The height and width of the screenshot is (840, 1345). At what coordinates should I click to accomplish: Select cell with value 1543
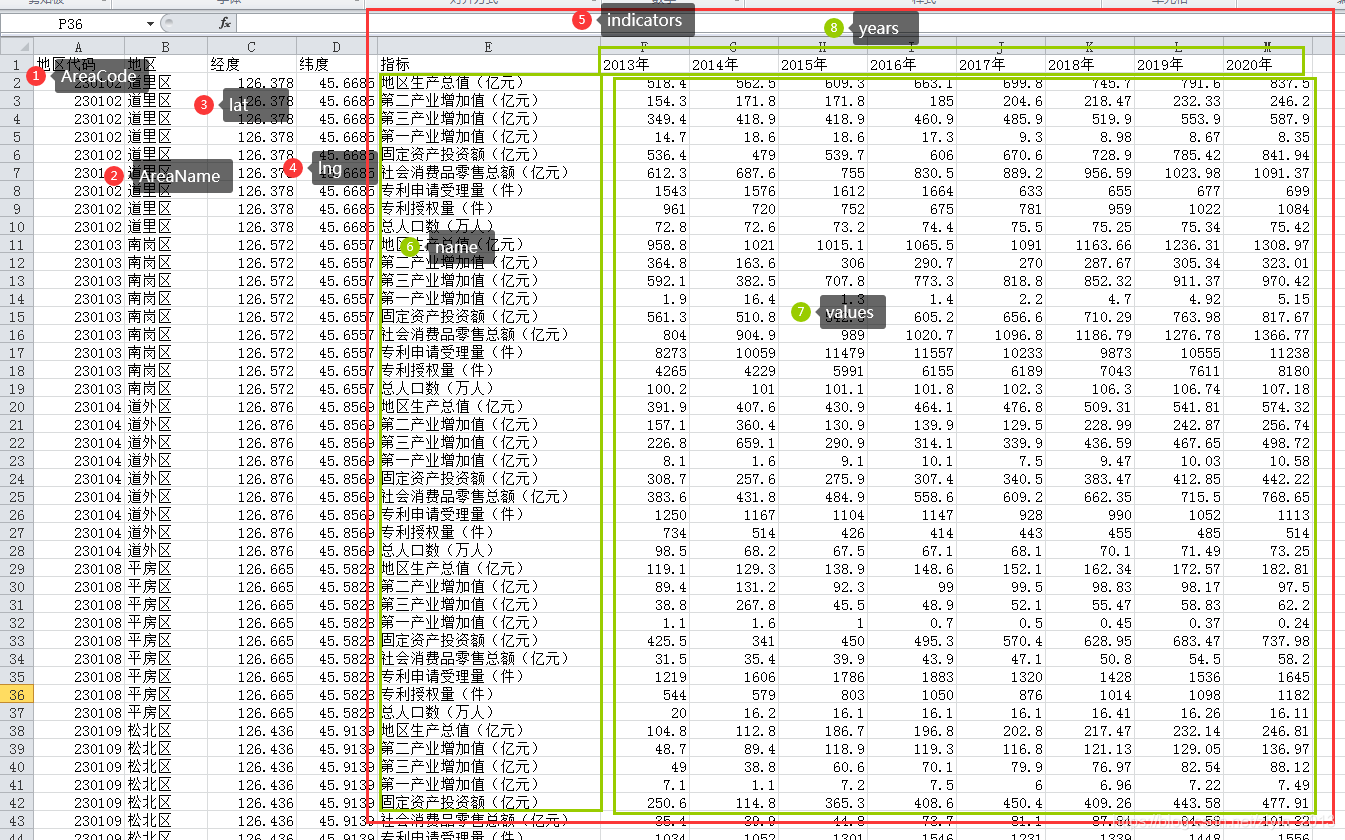644,190
